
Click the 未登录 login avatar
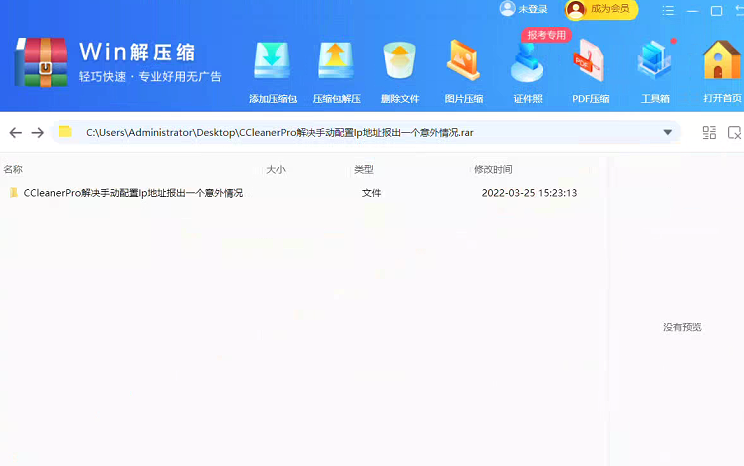click(507, 9)
